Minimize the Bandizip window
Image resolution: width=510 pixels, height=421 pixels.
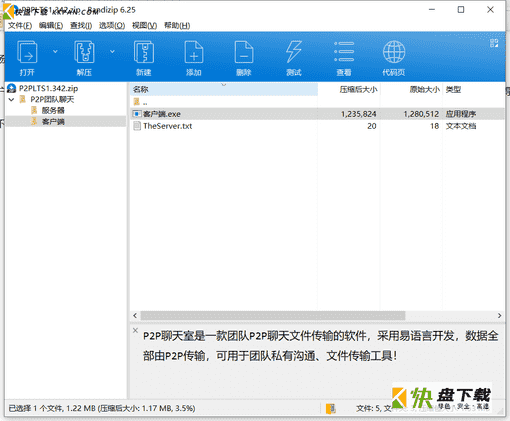point(432,10)
